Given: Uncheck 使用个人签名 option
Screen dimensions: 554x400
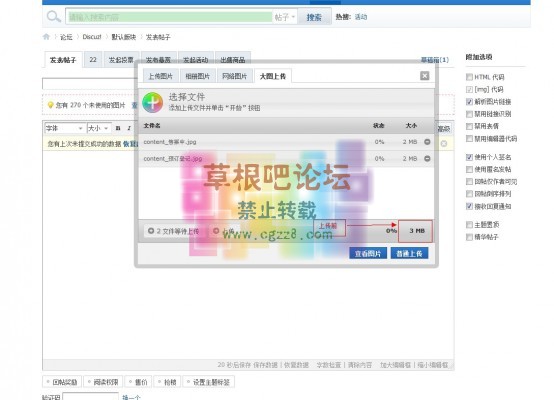Looking at the screenshot, I should [x=469, y=157].
